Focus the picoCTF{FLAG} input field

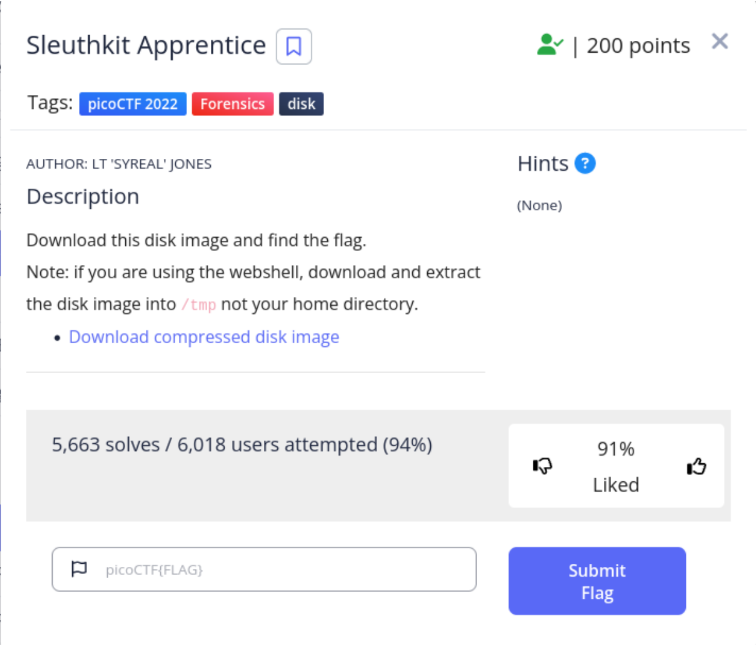[280, 570]
